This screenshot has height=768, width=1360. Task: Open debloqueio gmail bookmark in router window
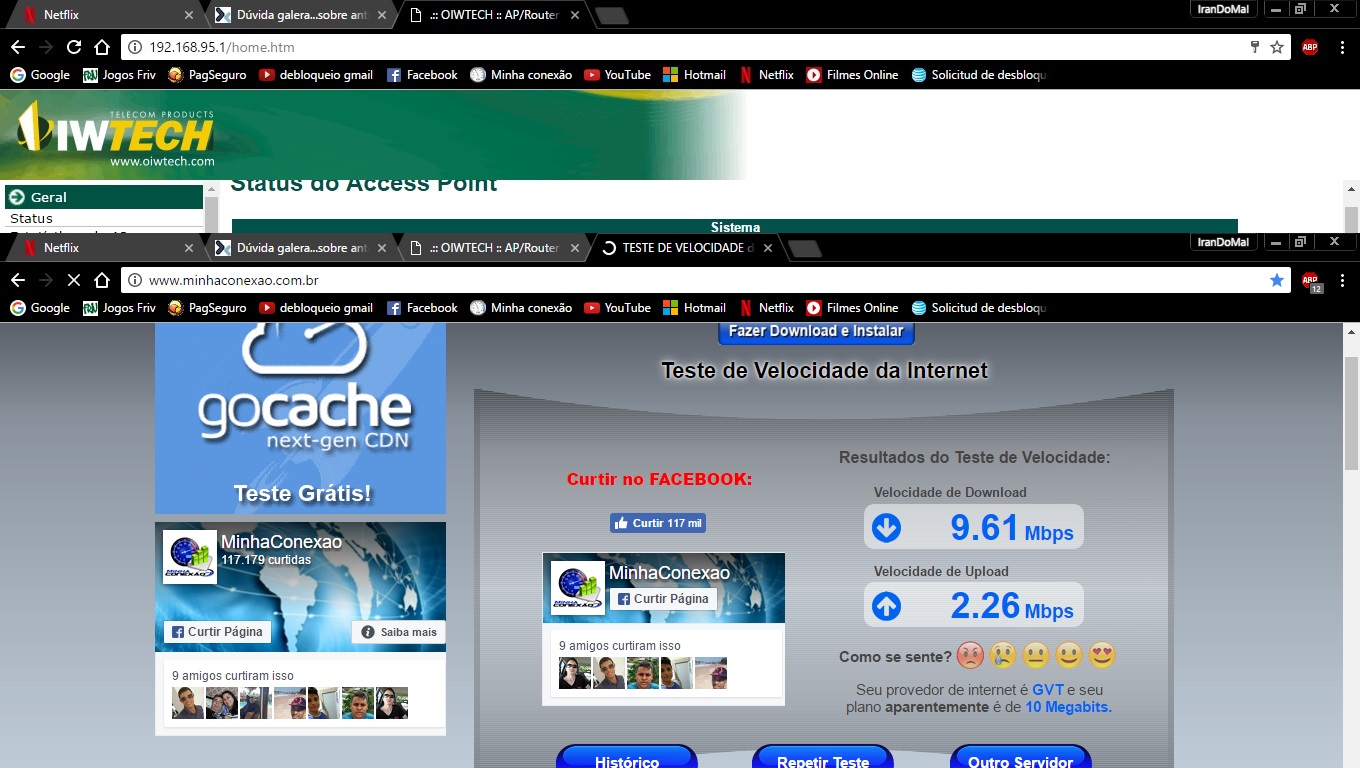pyautogui.click(x=316, y=75)
